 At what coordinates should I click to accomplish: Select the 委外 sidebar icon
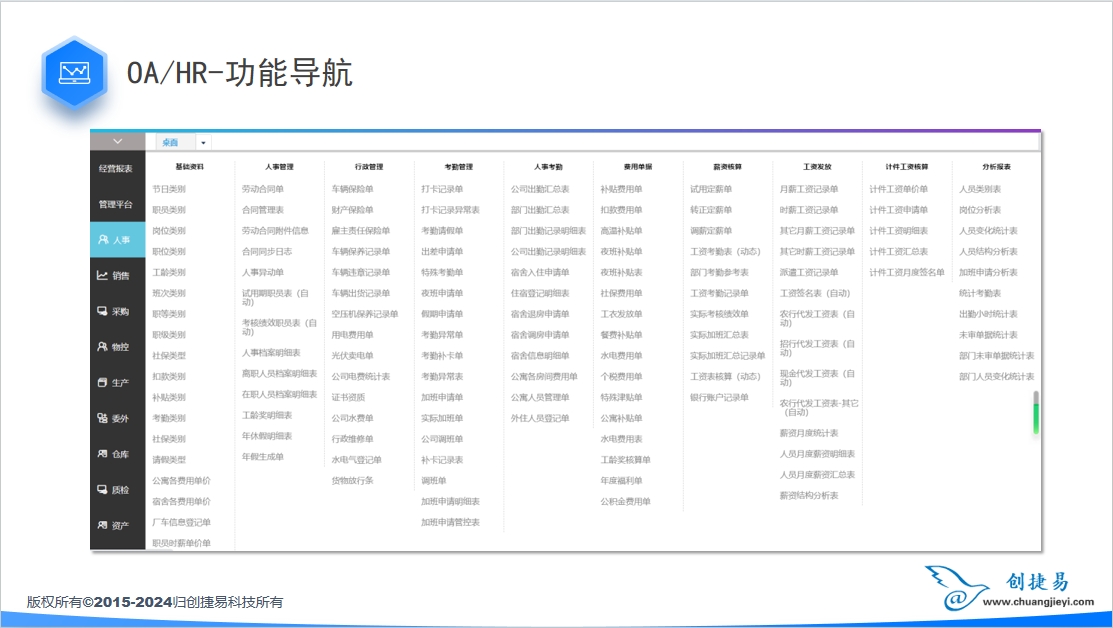(x=102, y=418)
